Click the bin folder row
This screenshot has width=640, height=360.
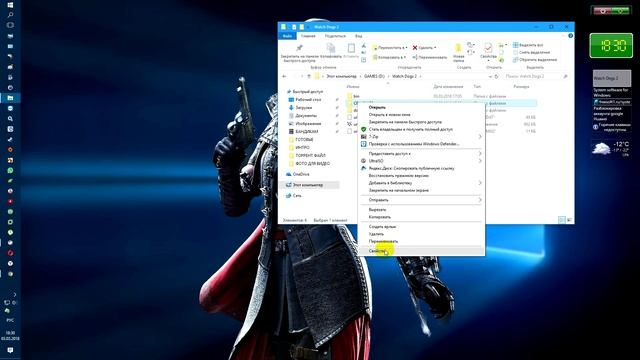click(x=441, y=96)
